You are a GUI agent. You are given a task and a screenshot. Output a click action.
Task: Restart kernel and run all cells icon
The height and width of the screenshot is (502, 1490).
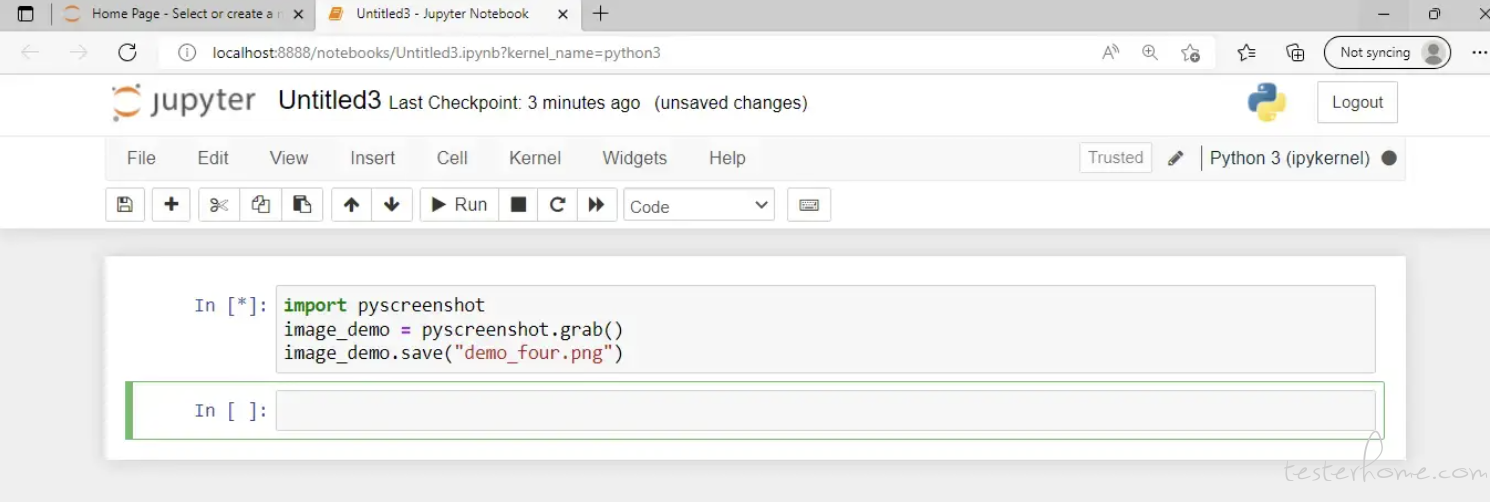click(597, 205)
